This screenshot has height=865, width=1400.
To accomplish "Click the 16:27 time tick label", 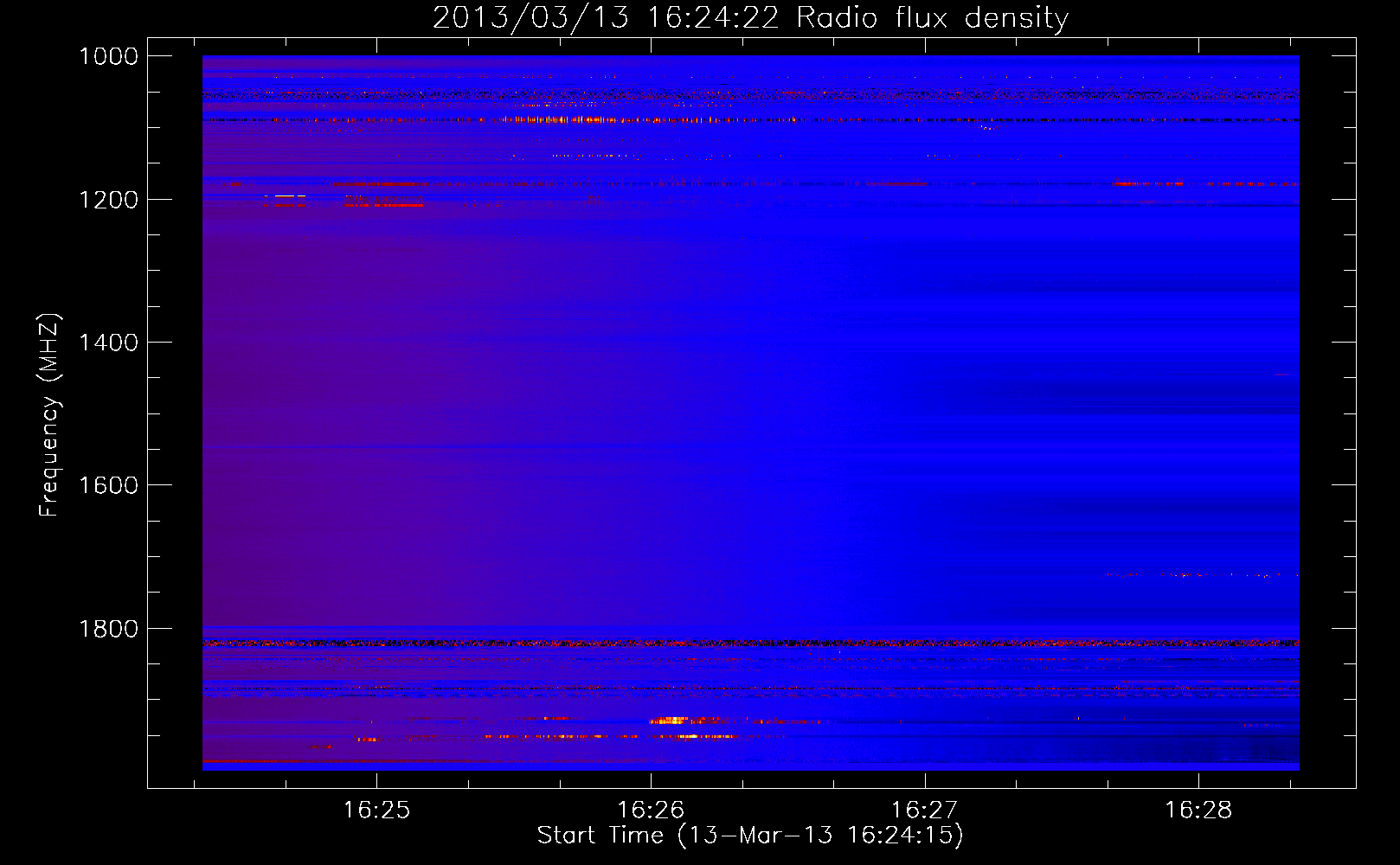I will pos(925,811).
